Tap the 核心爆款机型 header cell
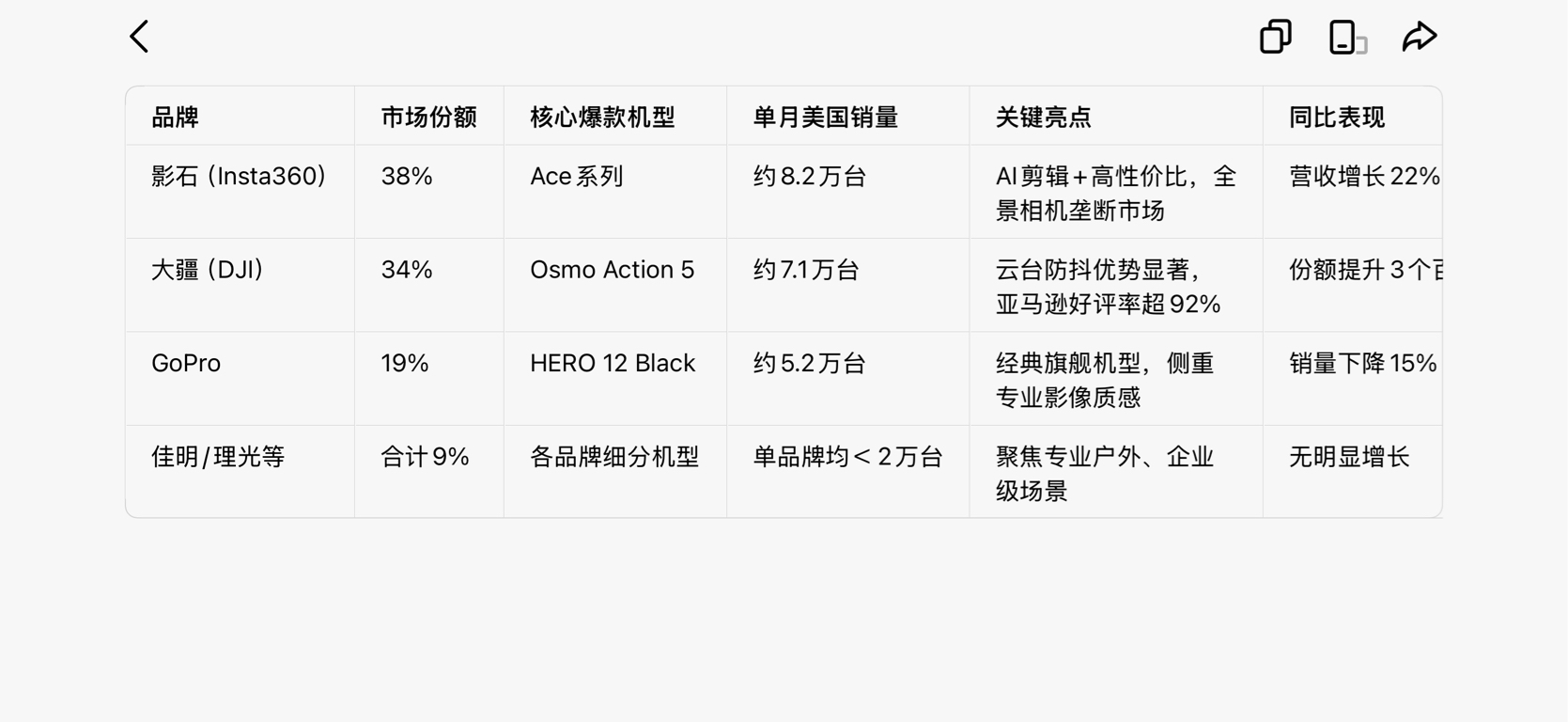This screenshot has width=1568, height=722. 602,118
